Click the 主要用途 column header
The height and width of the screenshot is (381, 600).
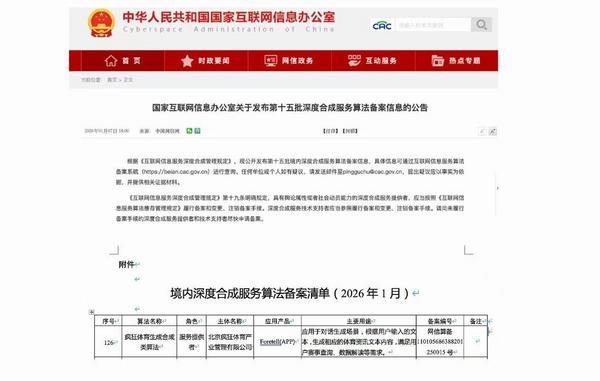click(x=359, y=321)
